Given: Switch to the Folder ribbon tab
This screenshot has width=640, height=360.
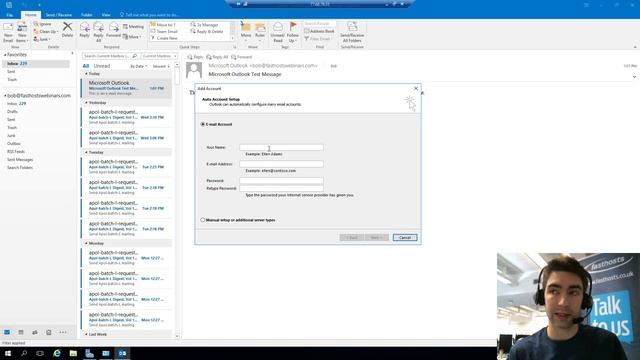Looking at the screenshot, I should (x=87, y=15).
